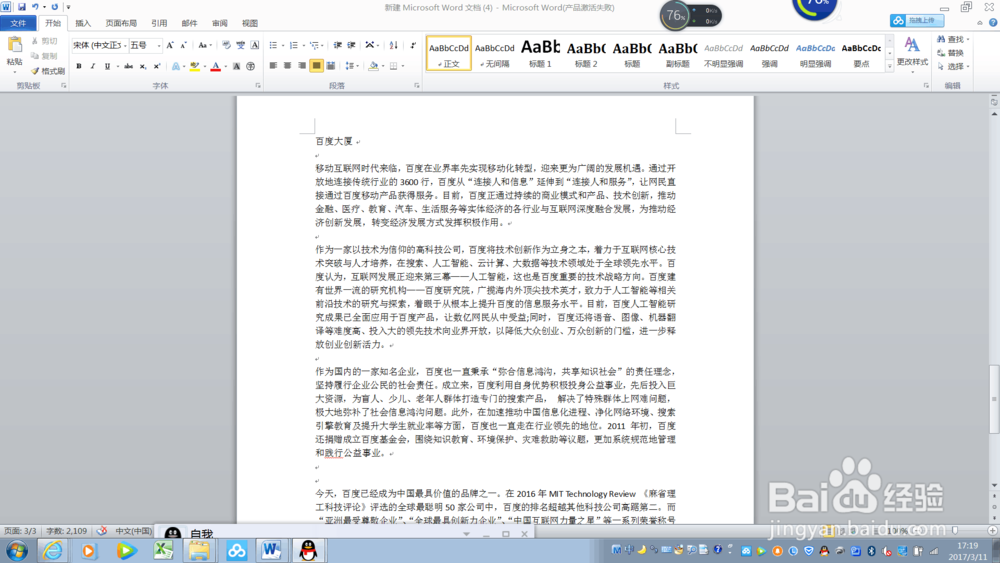Set paragraph alignment to right
The height and width of the screenshot is (563, 1000).
click(x=302, y=66)
